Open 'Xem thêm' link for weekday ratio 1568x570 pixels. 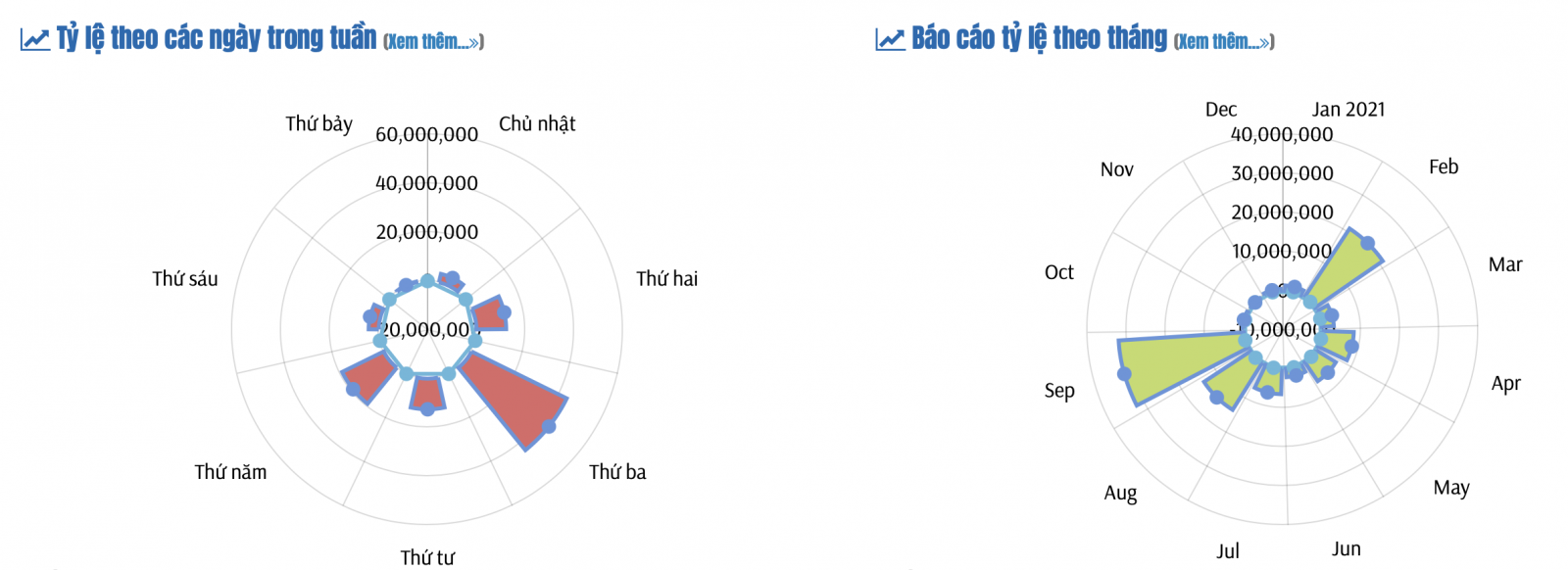[x=433, y=41]
